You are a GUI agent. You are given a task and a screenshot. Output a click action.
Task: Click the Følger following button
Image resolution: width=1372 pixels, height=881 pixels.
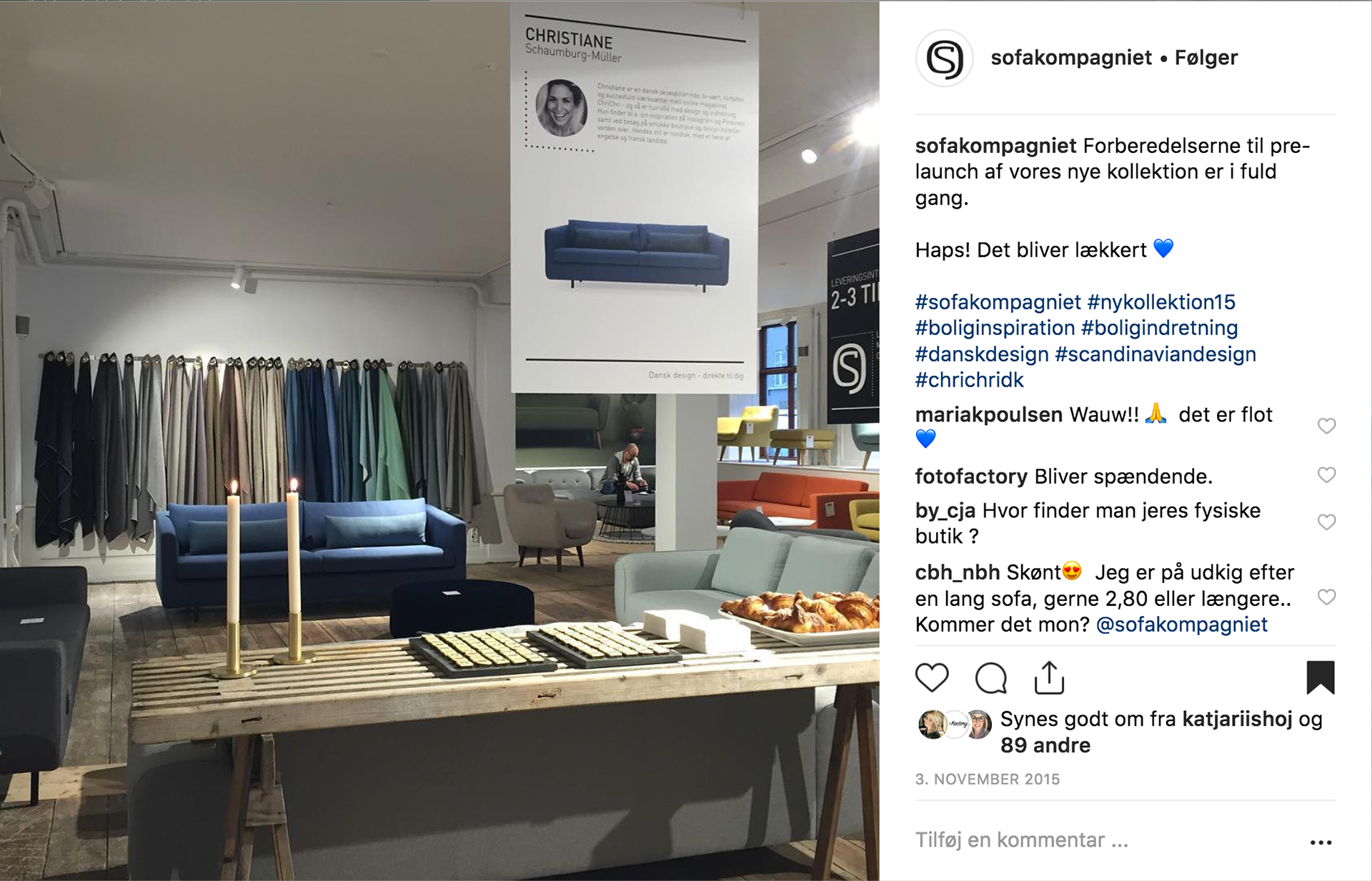pos(1206,57)
